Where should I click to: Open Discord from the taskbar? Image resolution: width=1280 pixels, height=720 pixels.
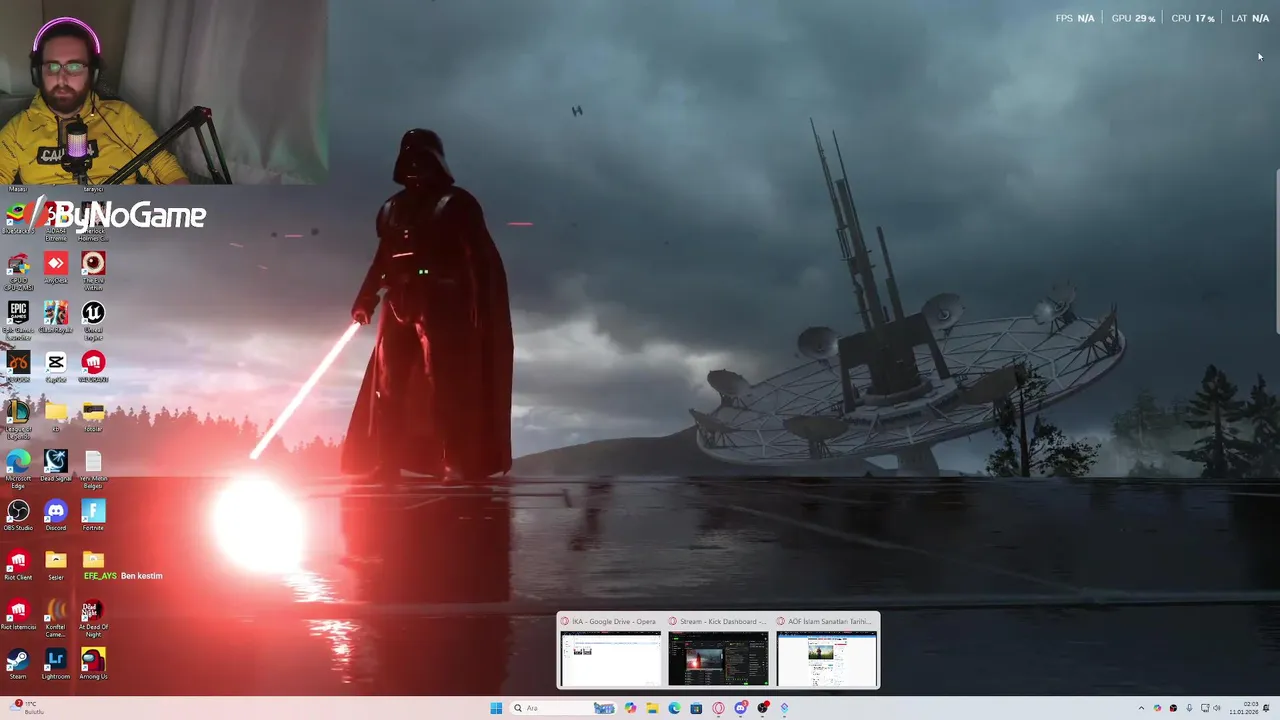tap(740, 708)
